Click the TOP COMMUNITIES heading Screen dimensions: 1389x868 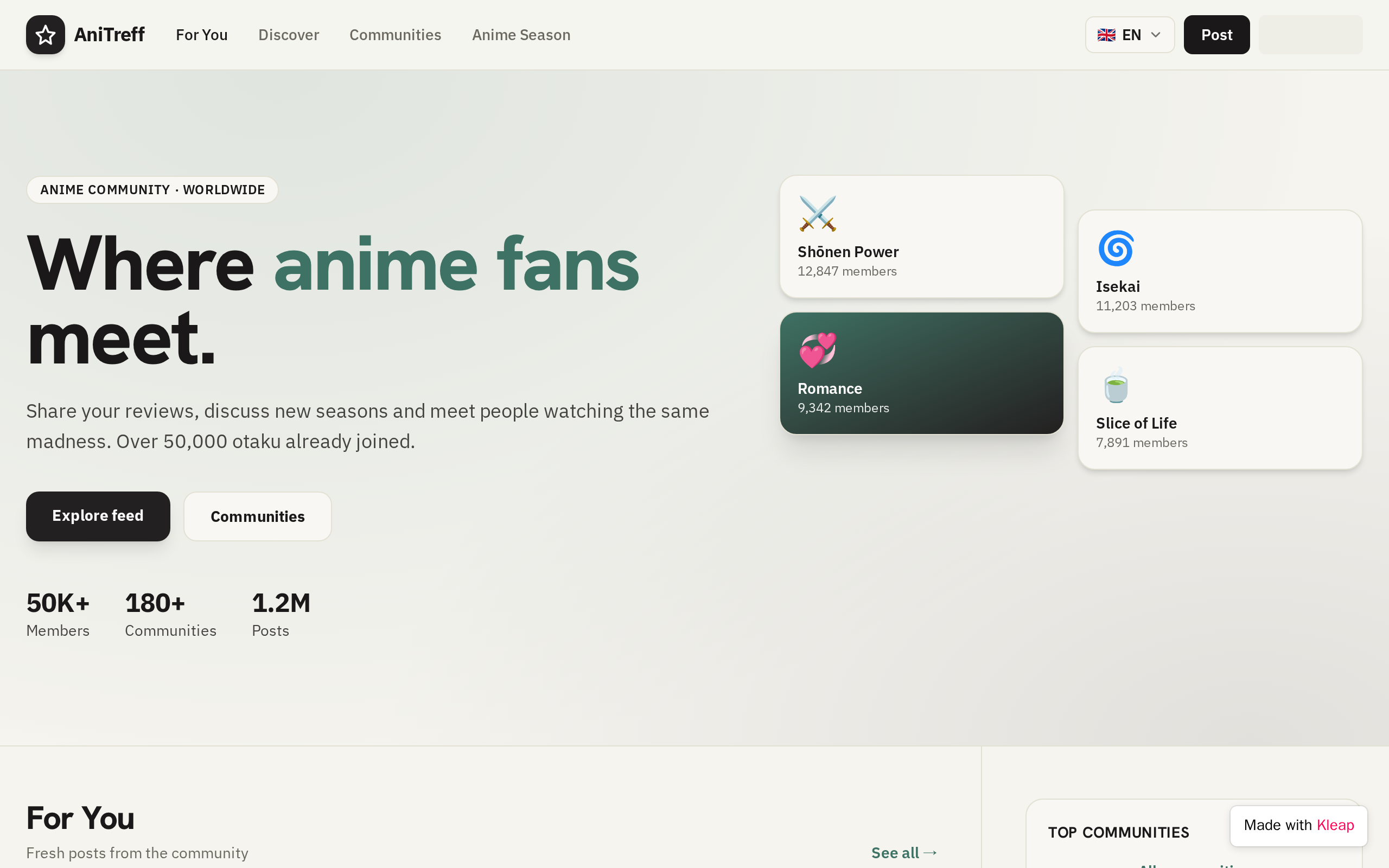[1118, 832]
